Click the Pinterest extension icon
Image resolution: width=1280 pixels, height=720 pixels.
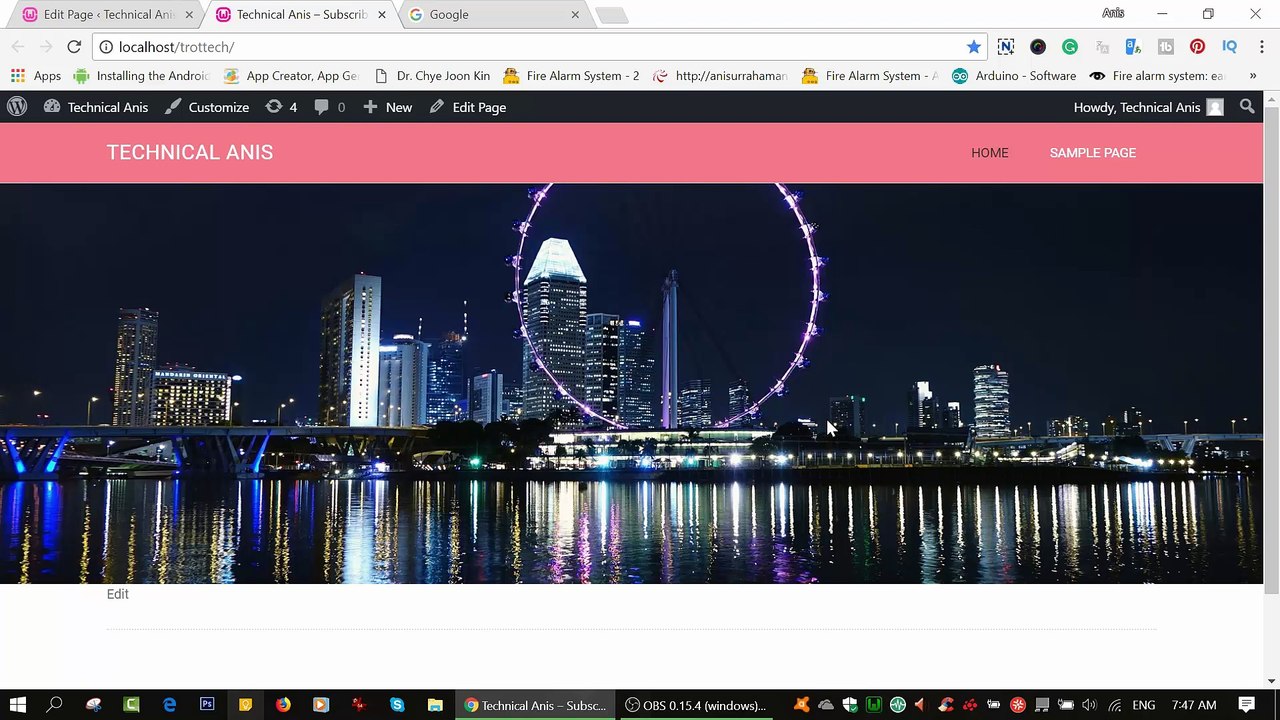click(1197, 47)
